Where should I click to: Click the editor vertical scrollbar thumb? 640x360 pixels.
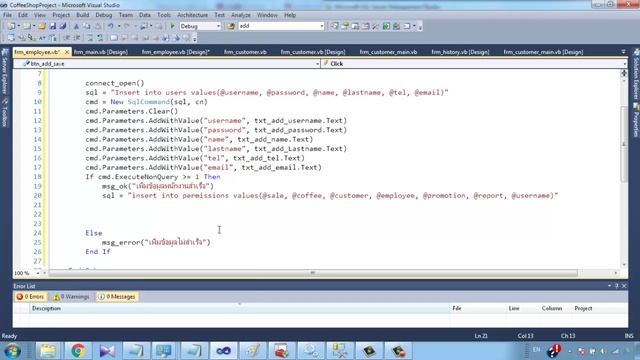point(624,144)
